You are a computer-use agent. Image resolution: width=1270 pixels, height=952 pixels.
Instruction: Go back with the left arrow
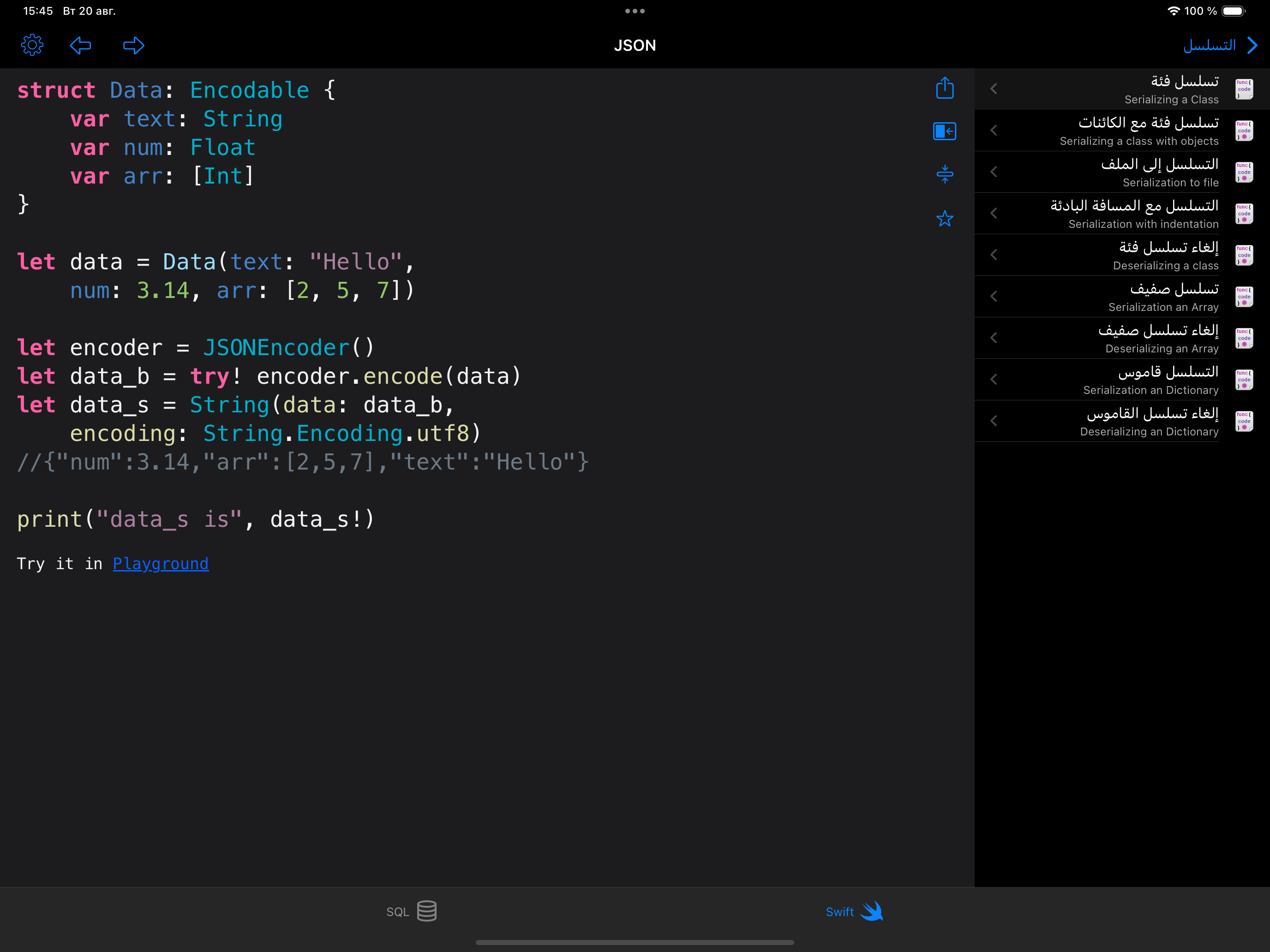[x=80, y=45]
